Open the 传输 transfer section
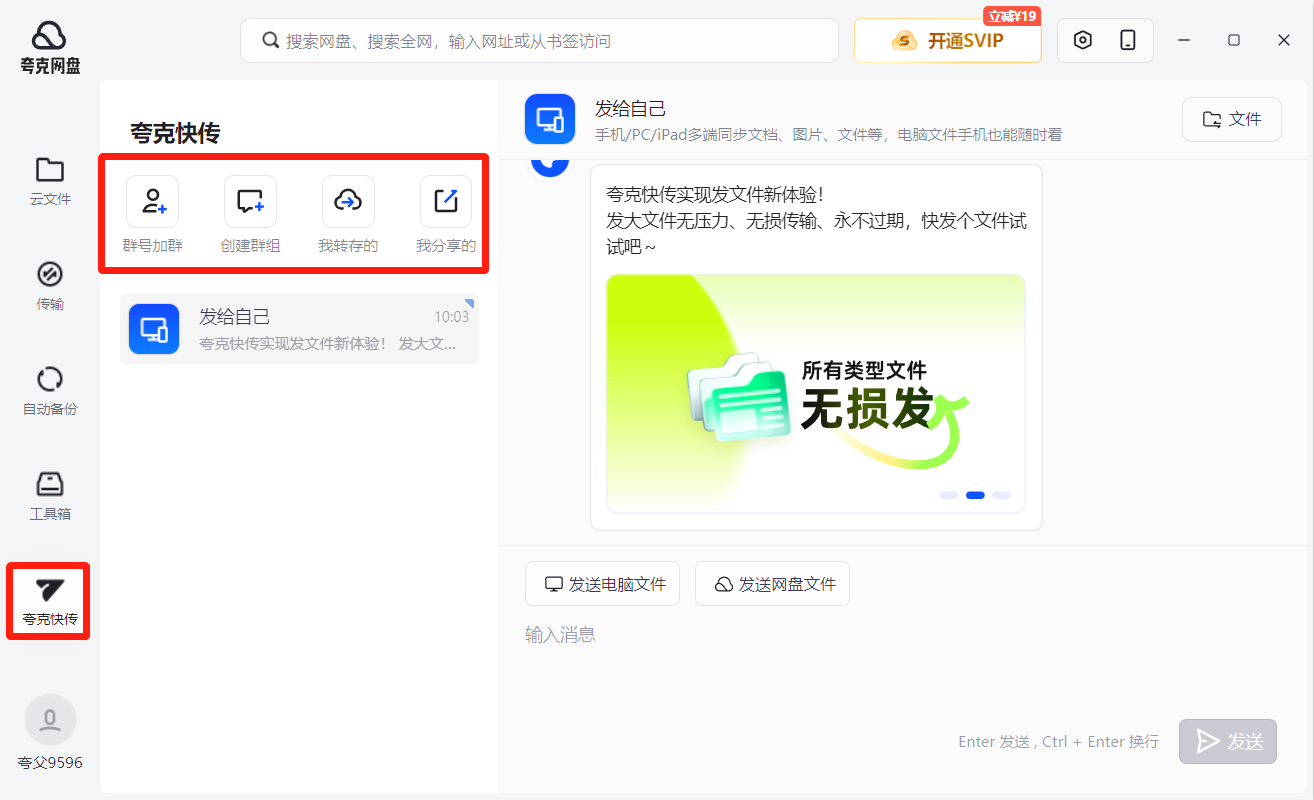 pos(50,285)
